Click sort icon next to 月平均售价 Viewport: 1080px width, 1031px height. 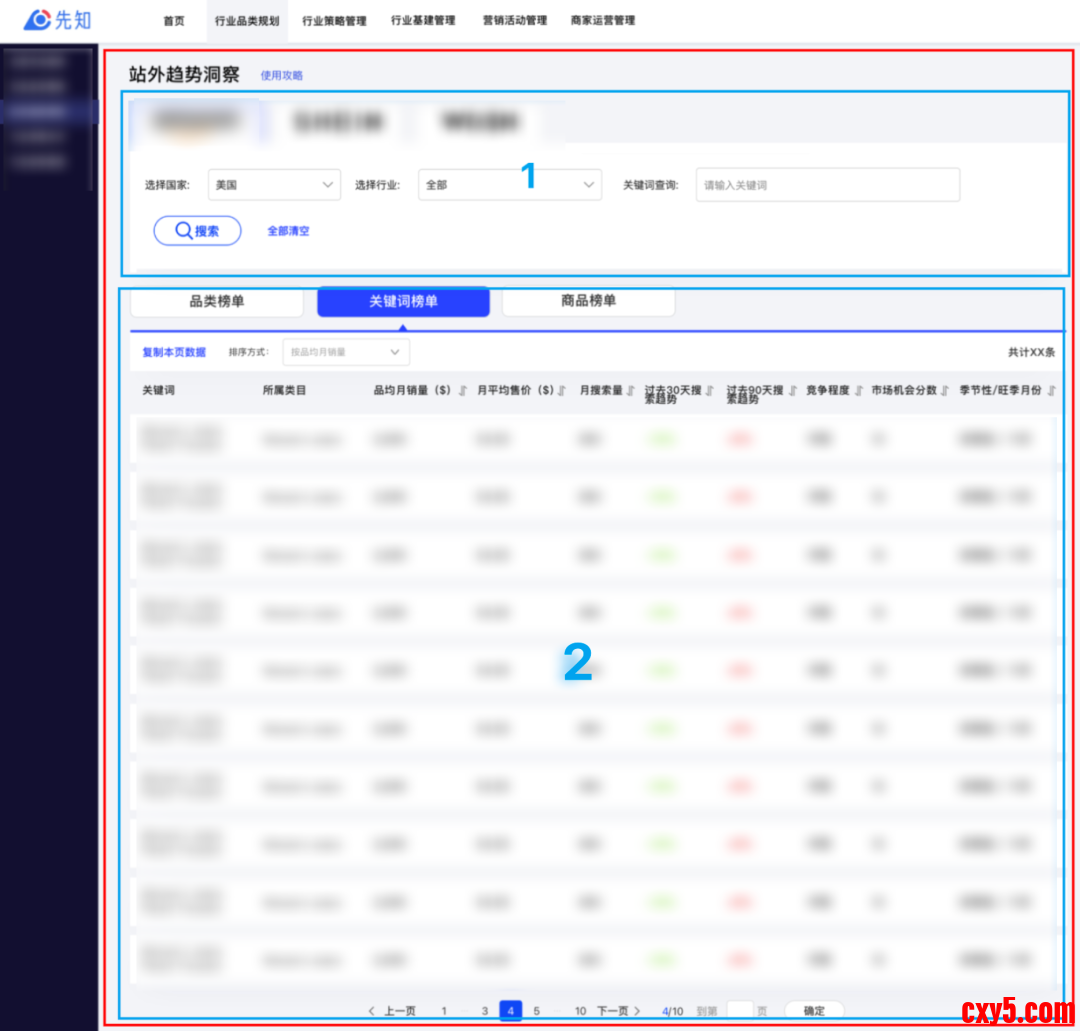562,391
